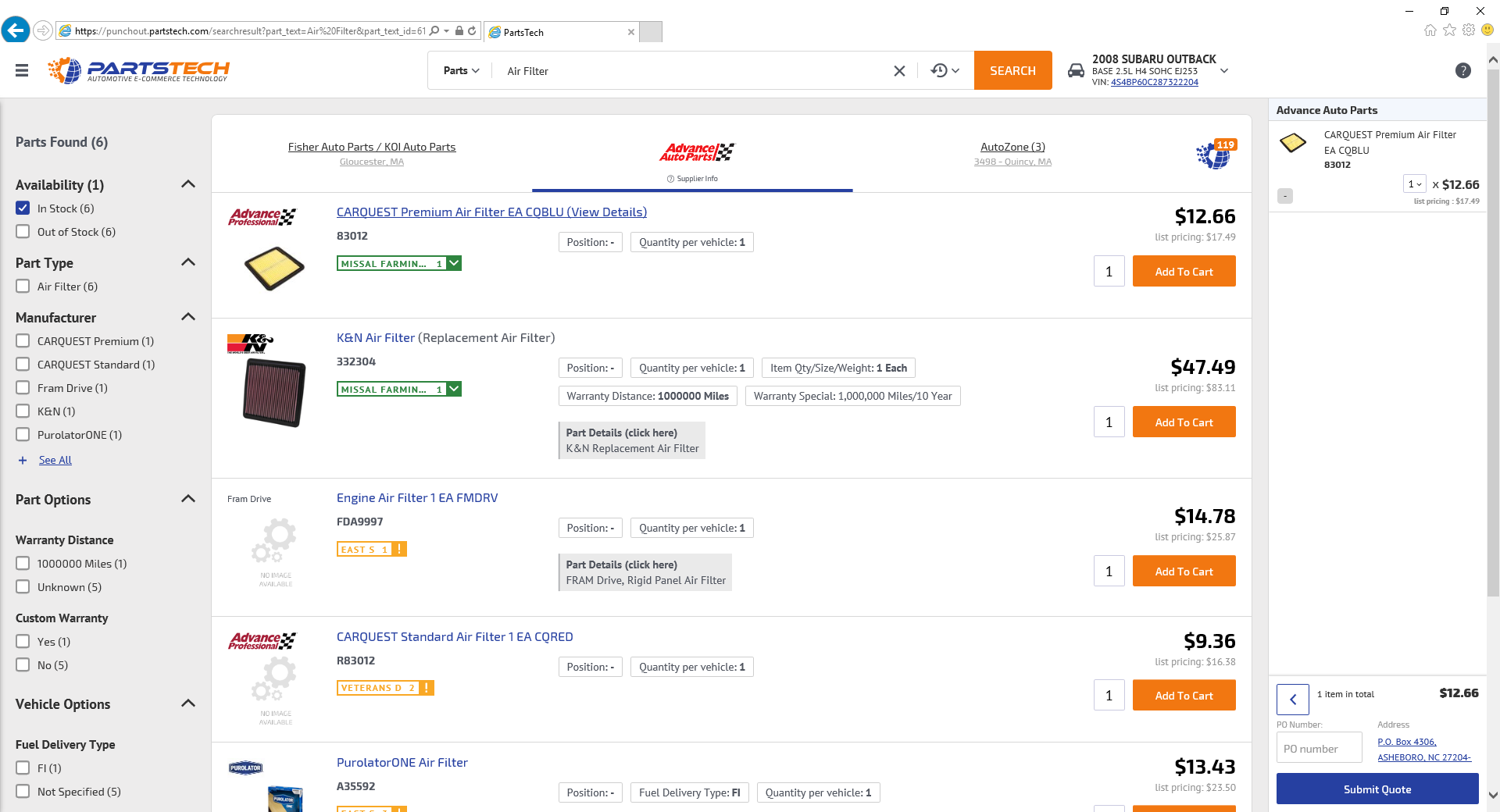
Task: Open the Parts search category dropdown
Action: (x=460, y=70)
